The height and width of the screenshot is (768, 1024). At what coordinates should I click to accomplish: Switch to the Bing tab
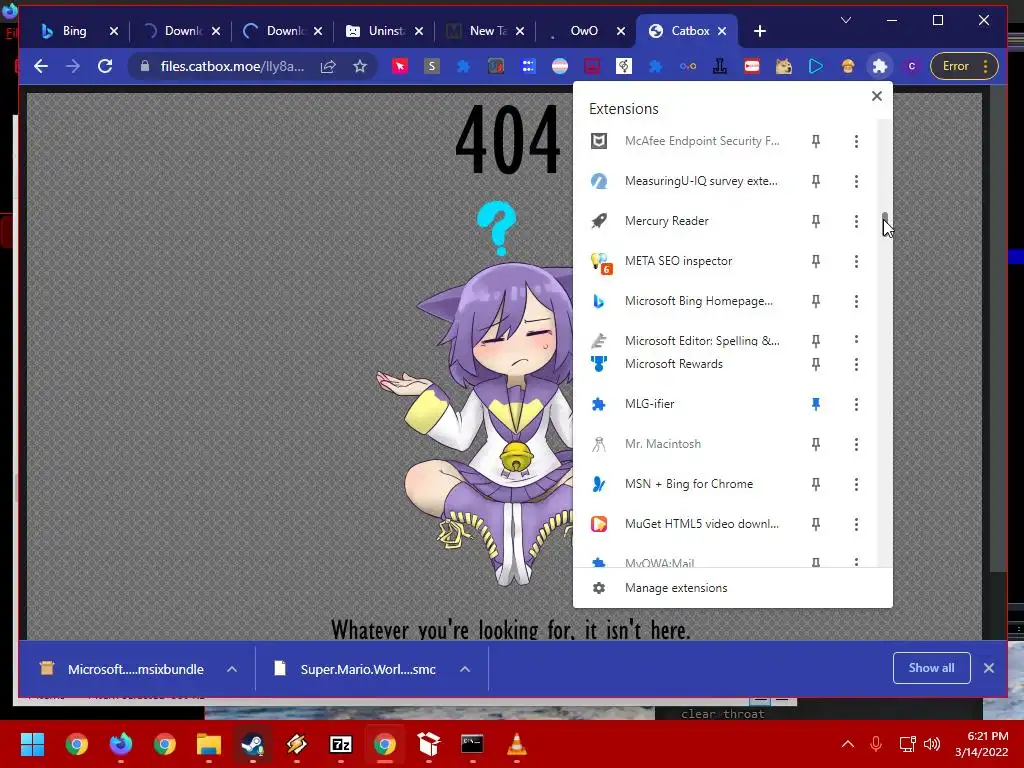(x=75, y=31)
